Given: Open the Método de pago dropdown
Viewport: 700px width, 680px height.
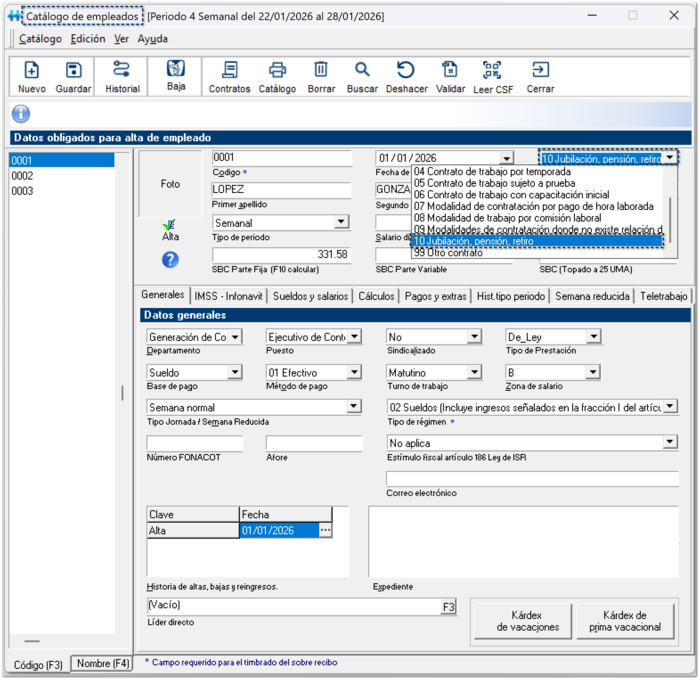Looking at the screenshot, I should (x=353, y=373).
